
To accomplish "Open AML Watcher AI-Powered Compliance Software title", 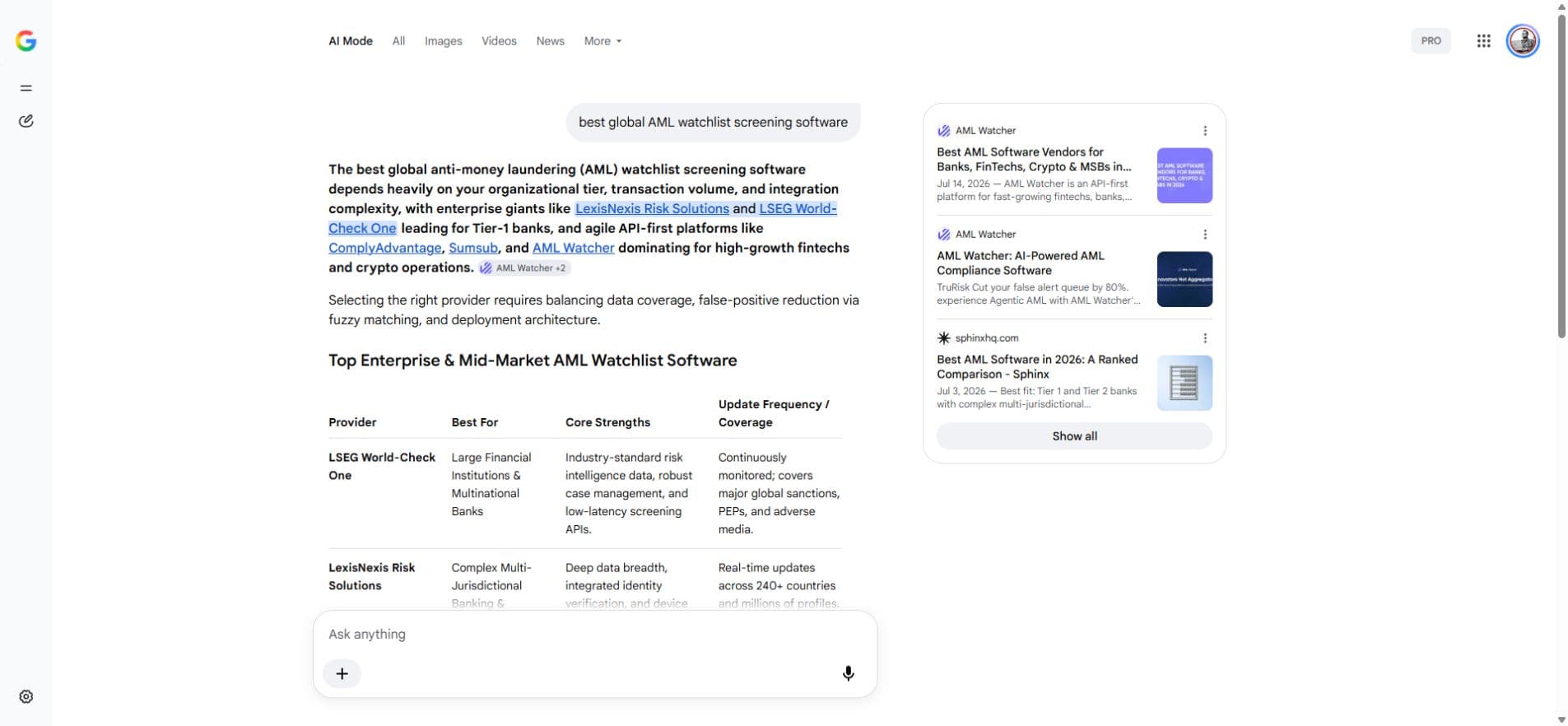I will [1021, 263].
